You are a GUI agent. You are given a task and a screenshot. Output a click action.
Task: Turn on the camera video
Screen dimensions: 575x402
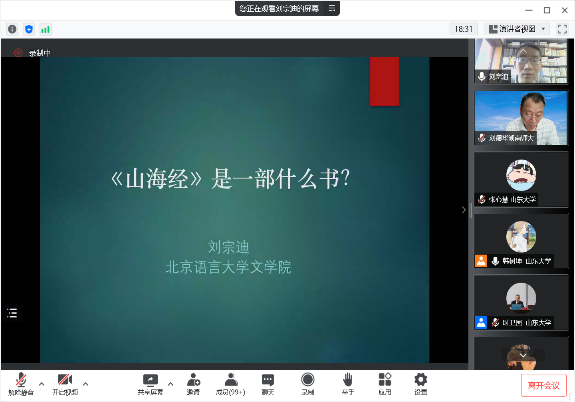tap(65, 384)
